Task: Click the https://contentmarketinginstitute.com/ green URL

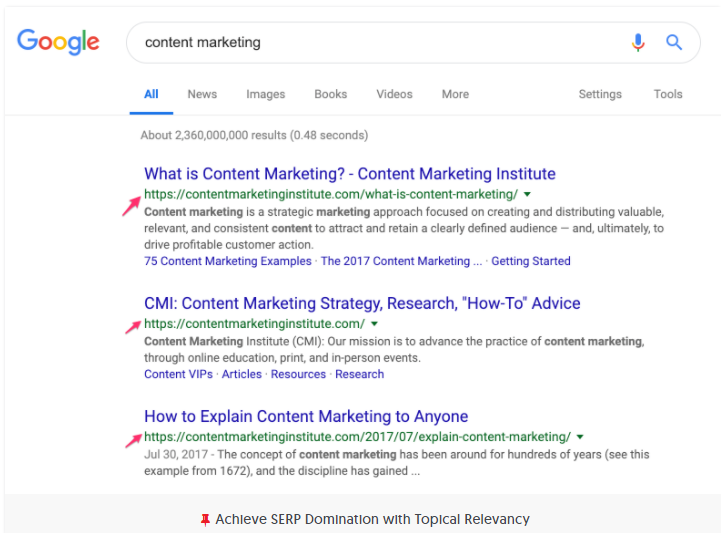Action: [x=254, y=324]
